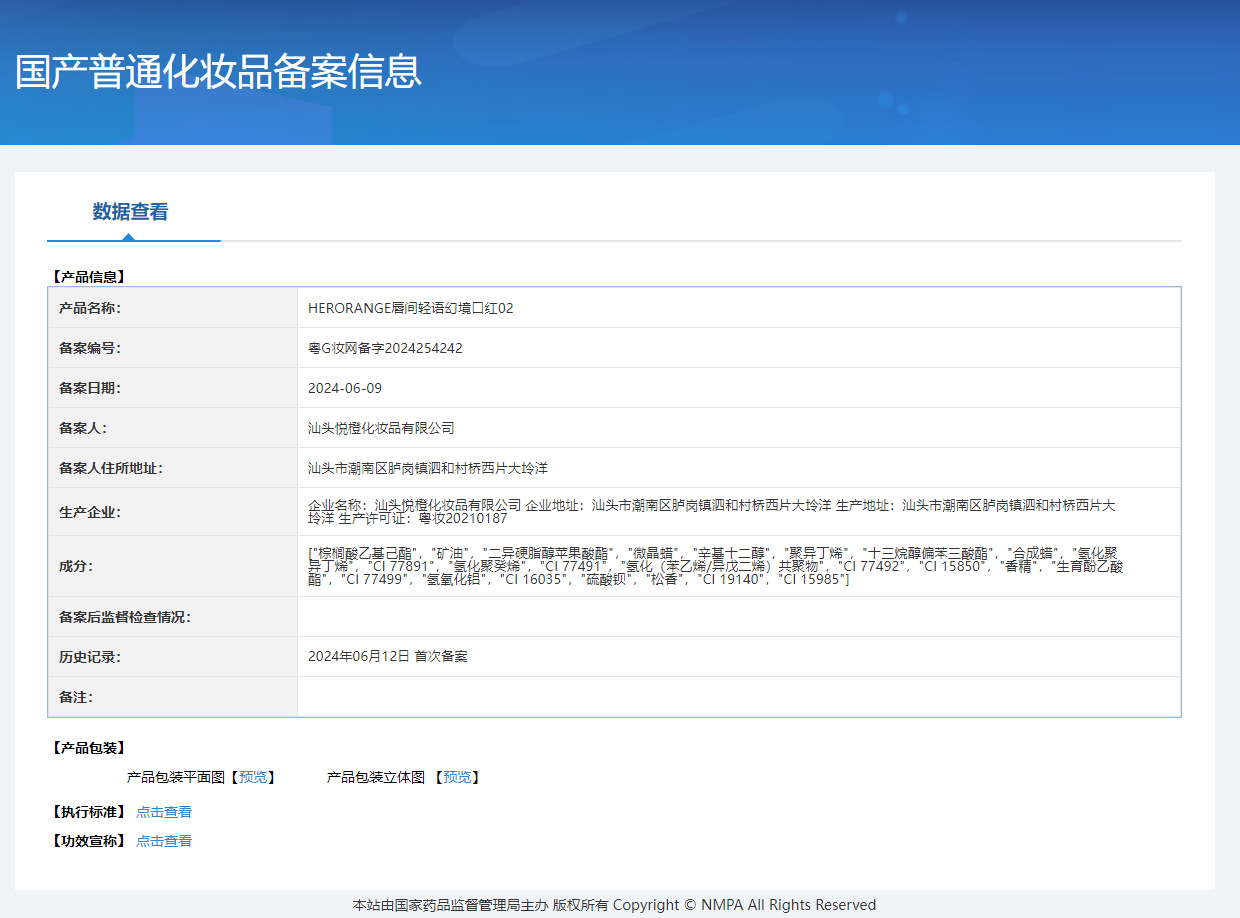
Task: Select the filer's residence address value text
Action: click(x=428, y=468)
